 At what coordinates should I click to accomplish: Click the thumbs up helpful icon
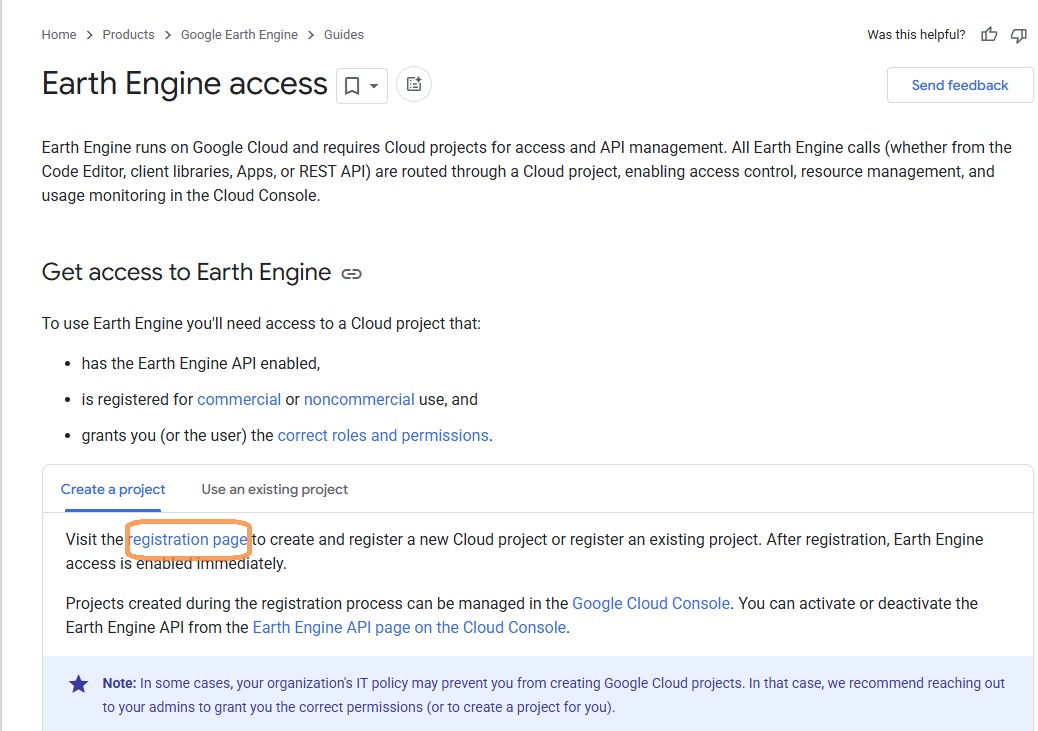click(x=989, y=34)
